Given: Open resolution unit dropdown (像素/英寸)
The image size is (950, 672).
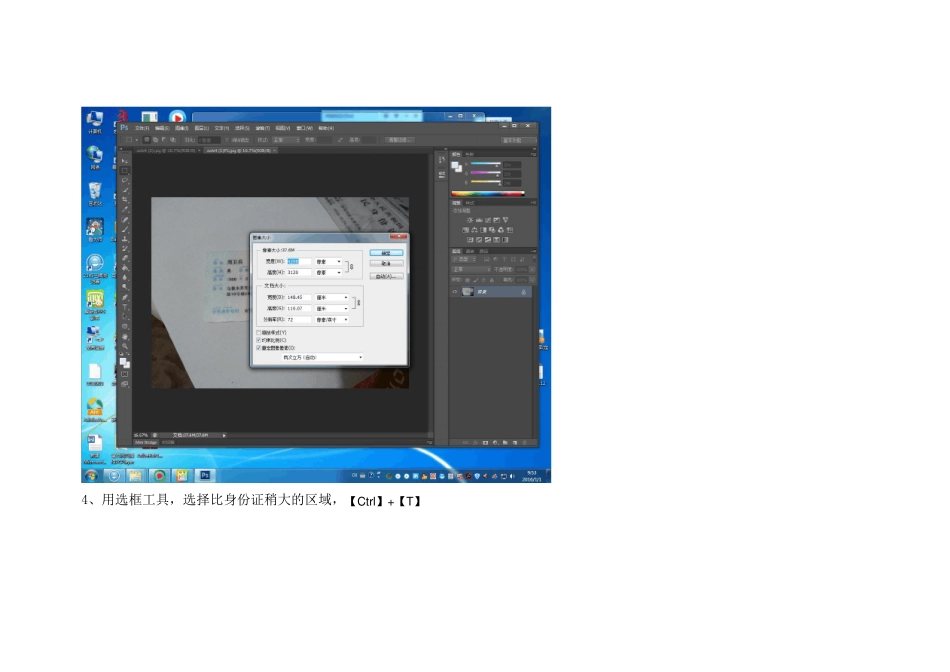Looking at the screenshot, I should point(332,319).
